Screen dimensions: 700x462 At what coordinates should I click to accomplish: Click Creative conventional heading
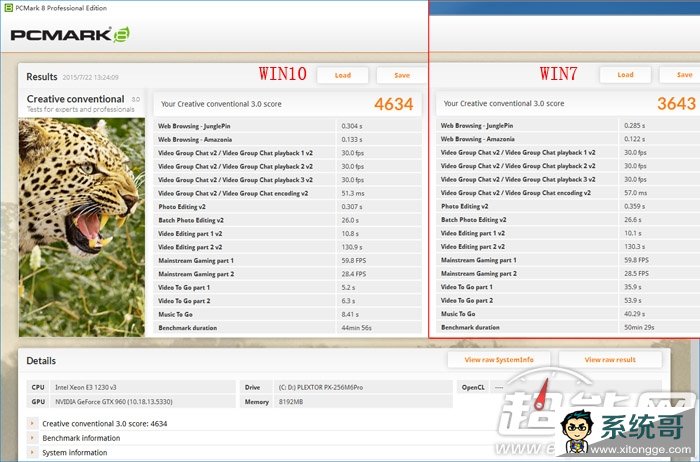coord(75,99)
